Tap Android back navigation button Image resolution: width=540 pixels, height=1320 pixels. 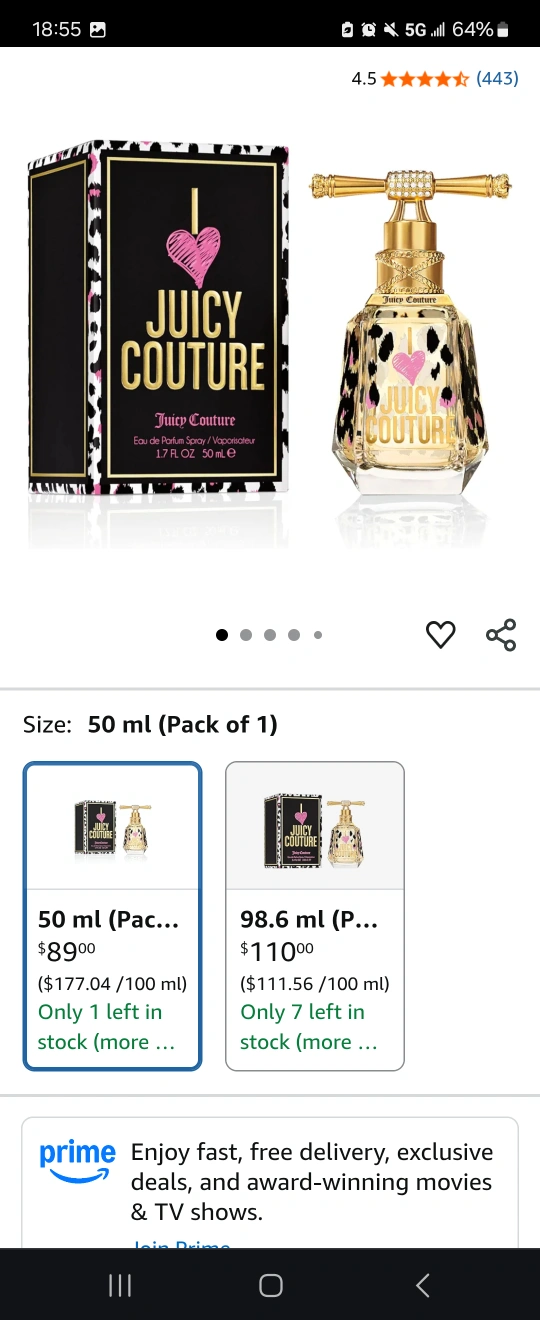(422, 1285)
